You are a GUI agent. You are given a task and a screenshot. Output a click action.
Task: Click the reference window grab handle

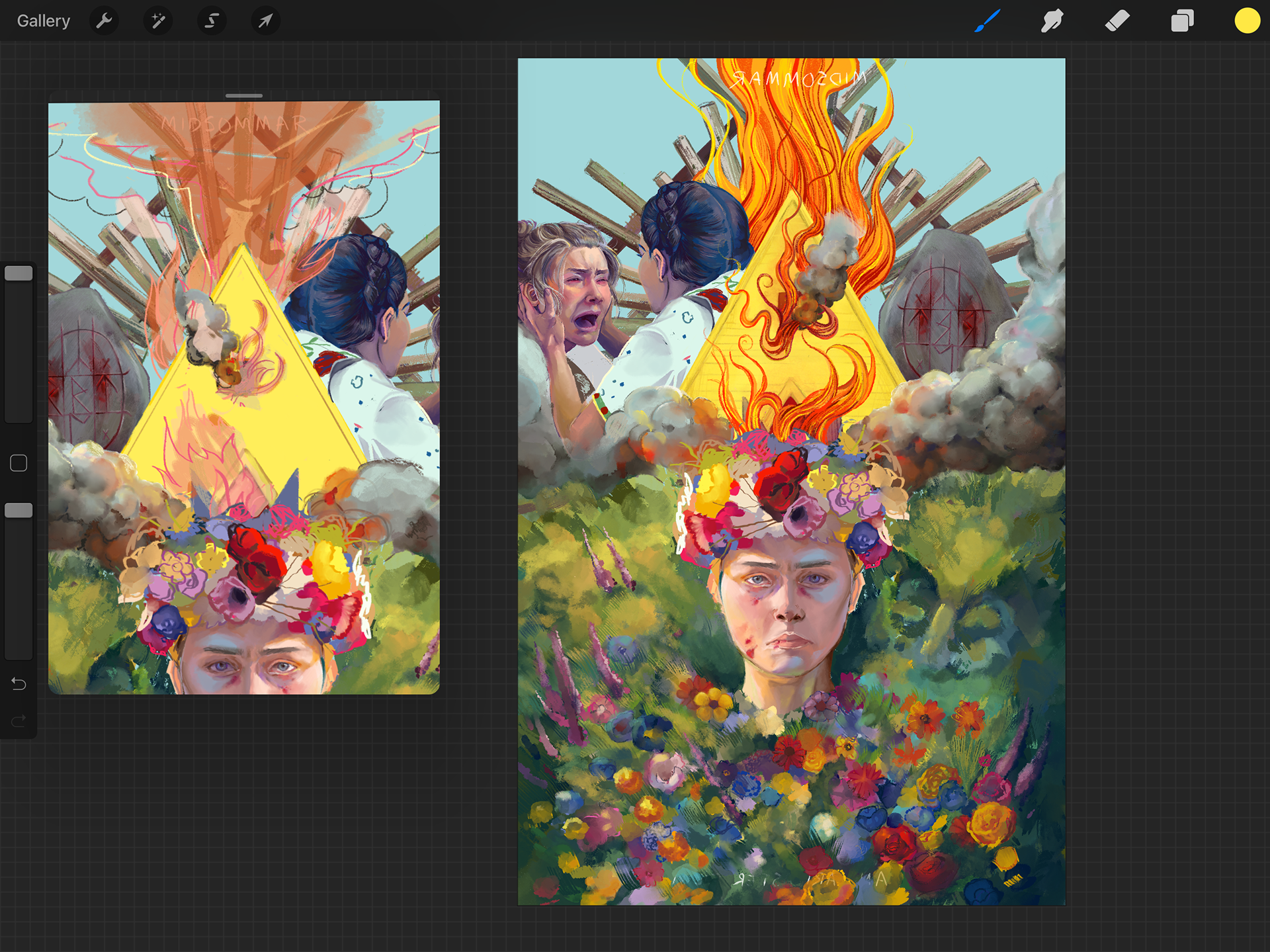(243, 96)
